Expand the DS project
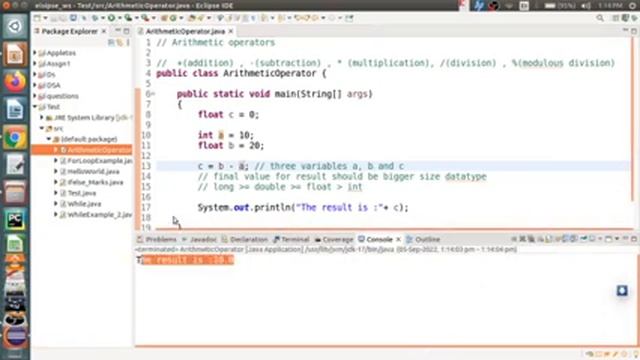The height and width of the screenshot is (360, 640). tap(35, 74)
